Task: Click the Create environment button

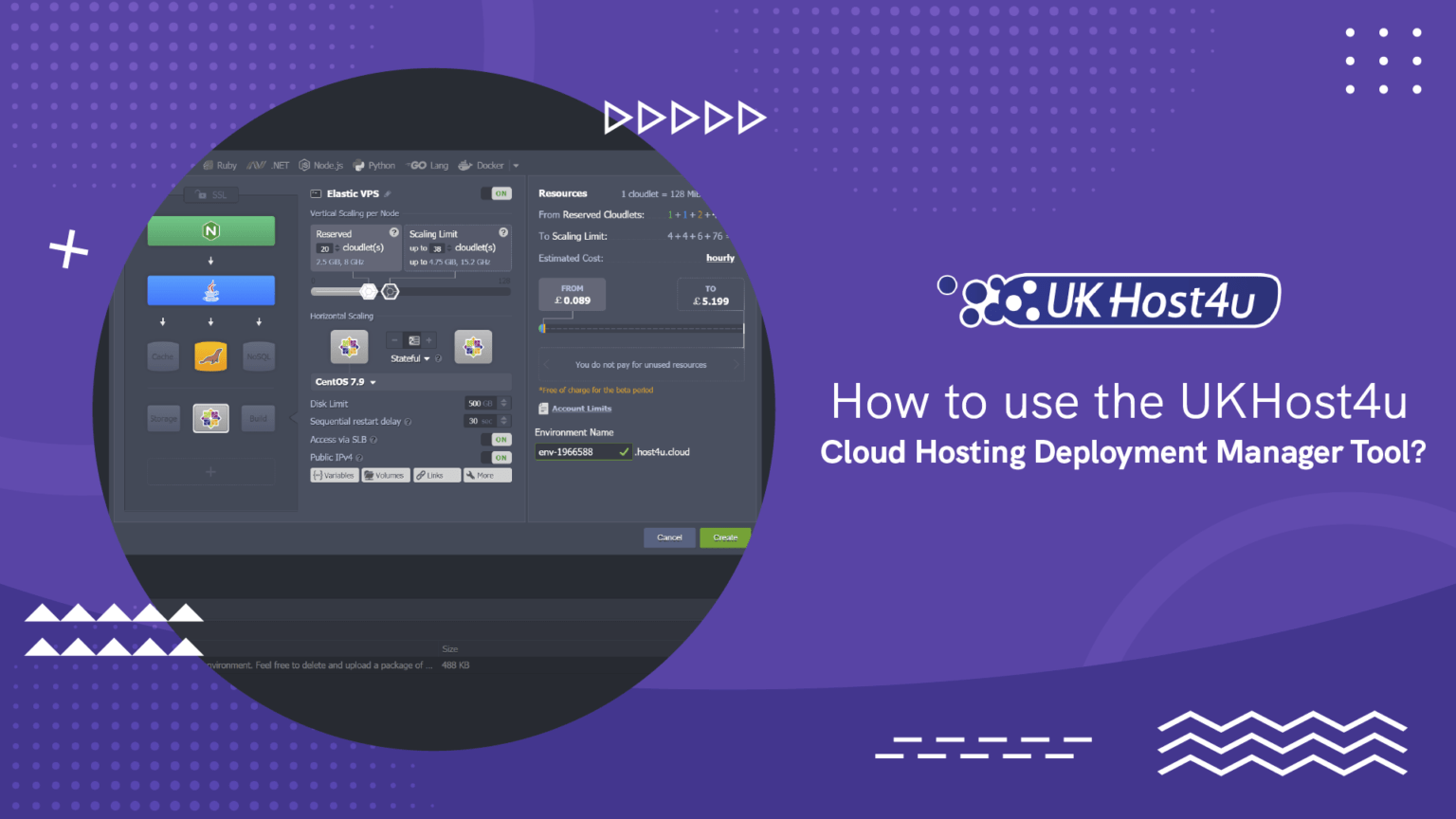Action: point(725,537)
